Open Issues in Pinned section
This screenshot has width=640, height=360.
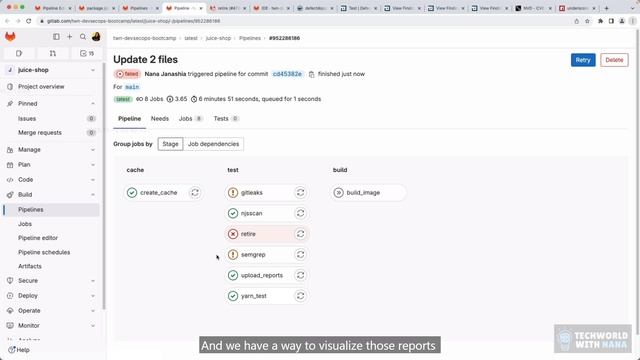point(27,119)
